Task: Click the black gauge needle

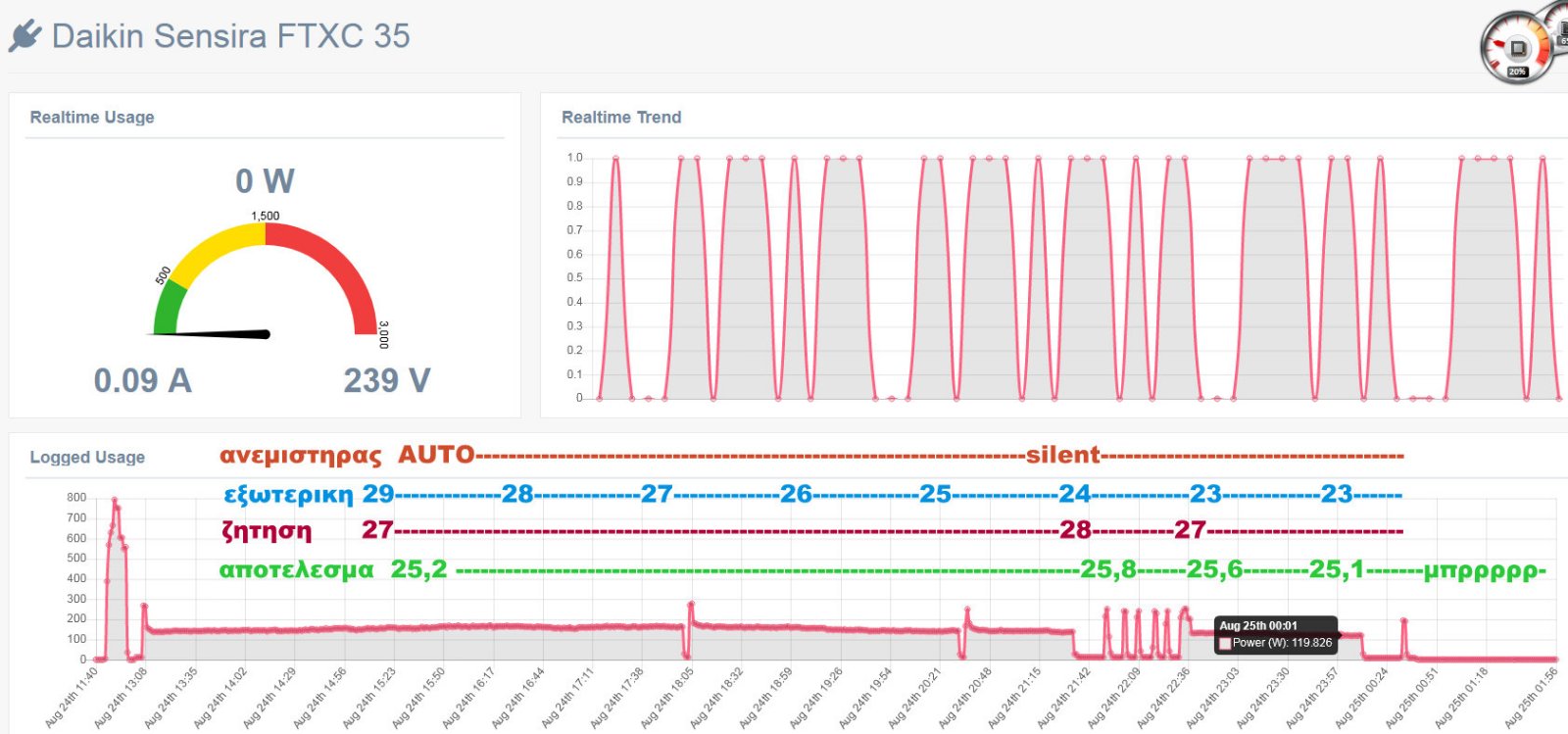Action: pos(209,334)
